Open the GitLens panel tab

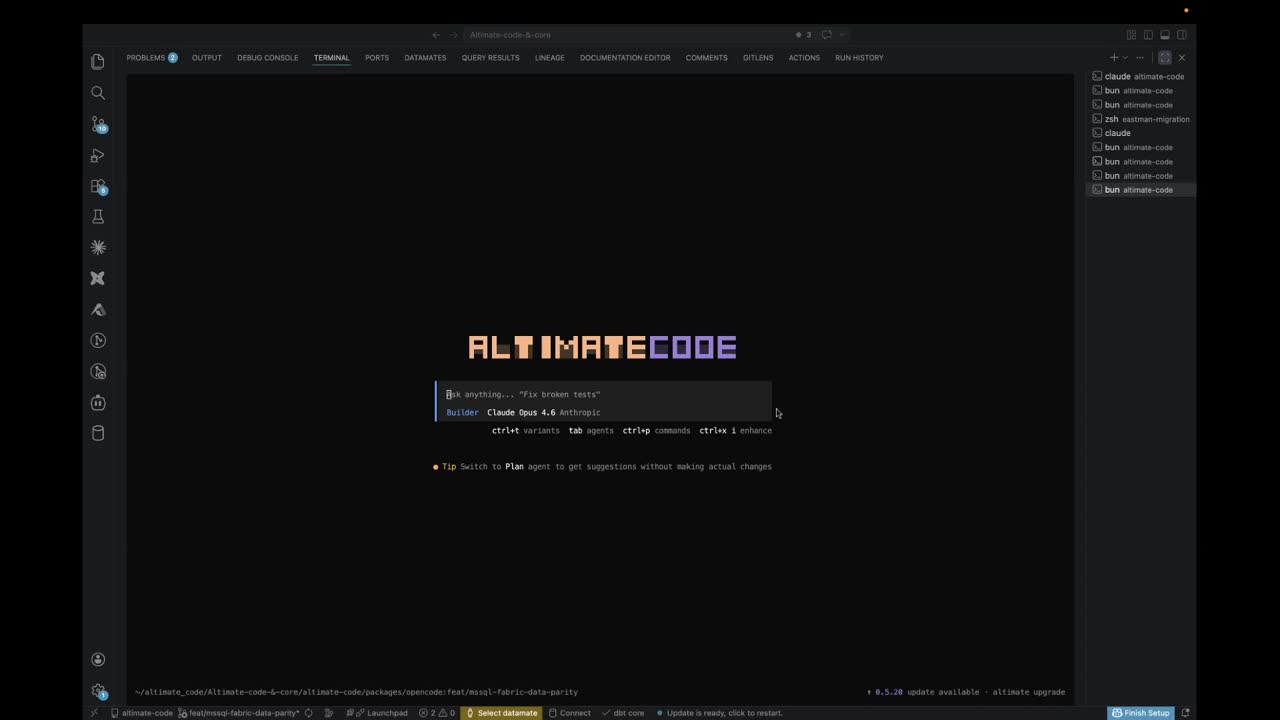tap(758, 58)
